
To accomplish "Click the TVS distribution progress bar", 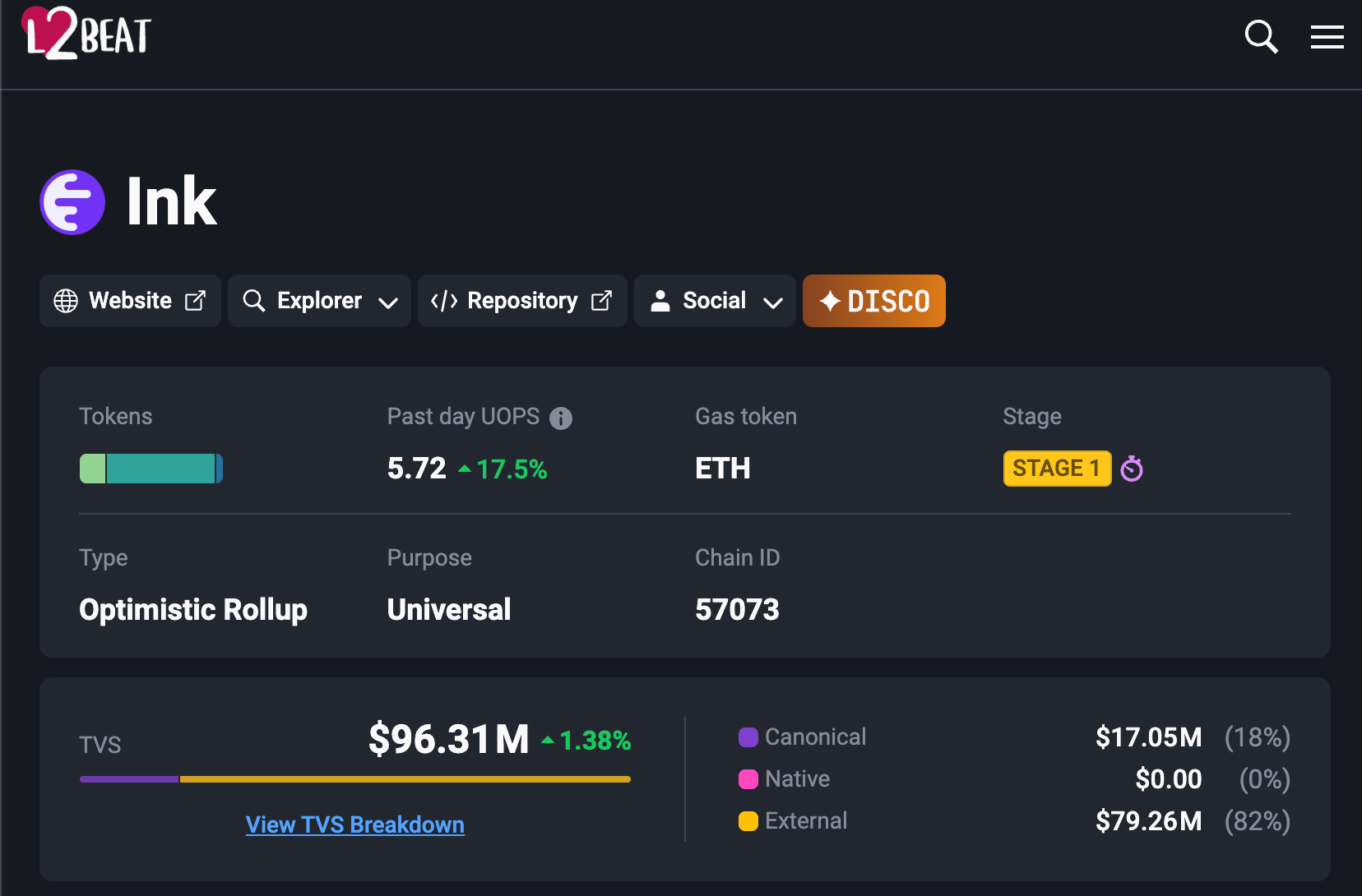I will pyautogui.click(x=354, y=778).
